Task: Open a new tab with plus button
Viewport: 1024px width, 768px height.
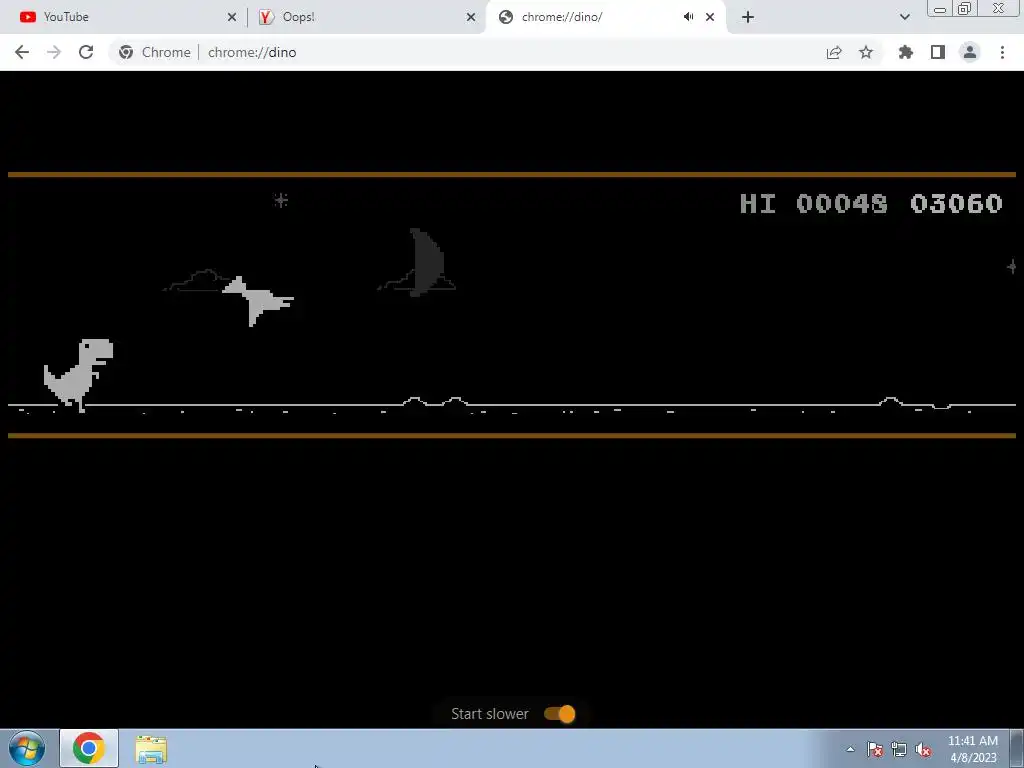Action: click(748, 17)
